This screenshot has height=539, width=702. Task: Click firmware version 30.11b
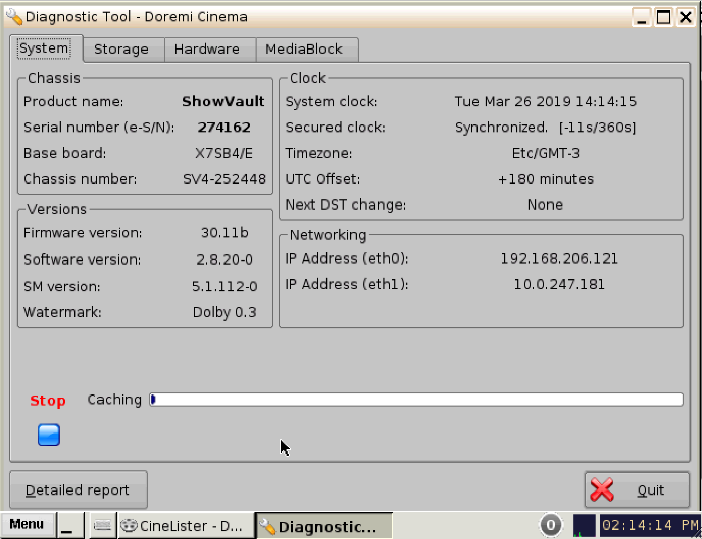[224, 233]
